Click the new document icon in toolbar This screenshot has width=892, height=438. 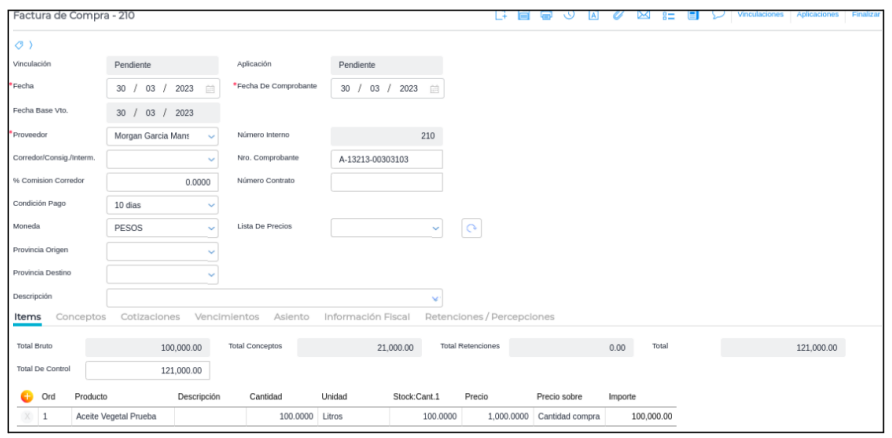pos(501,15)
